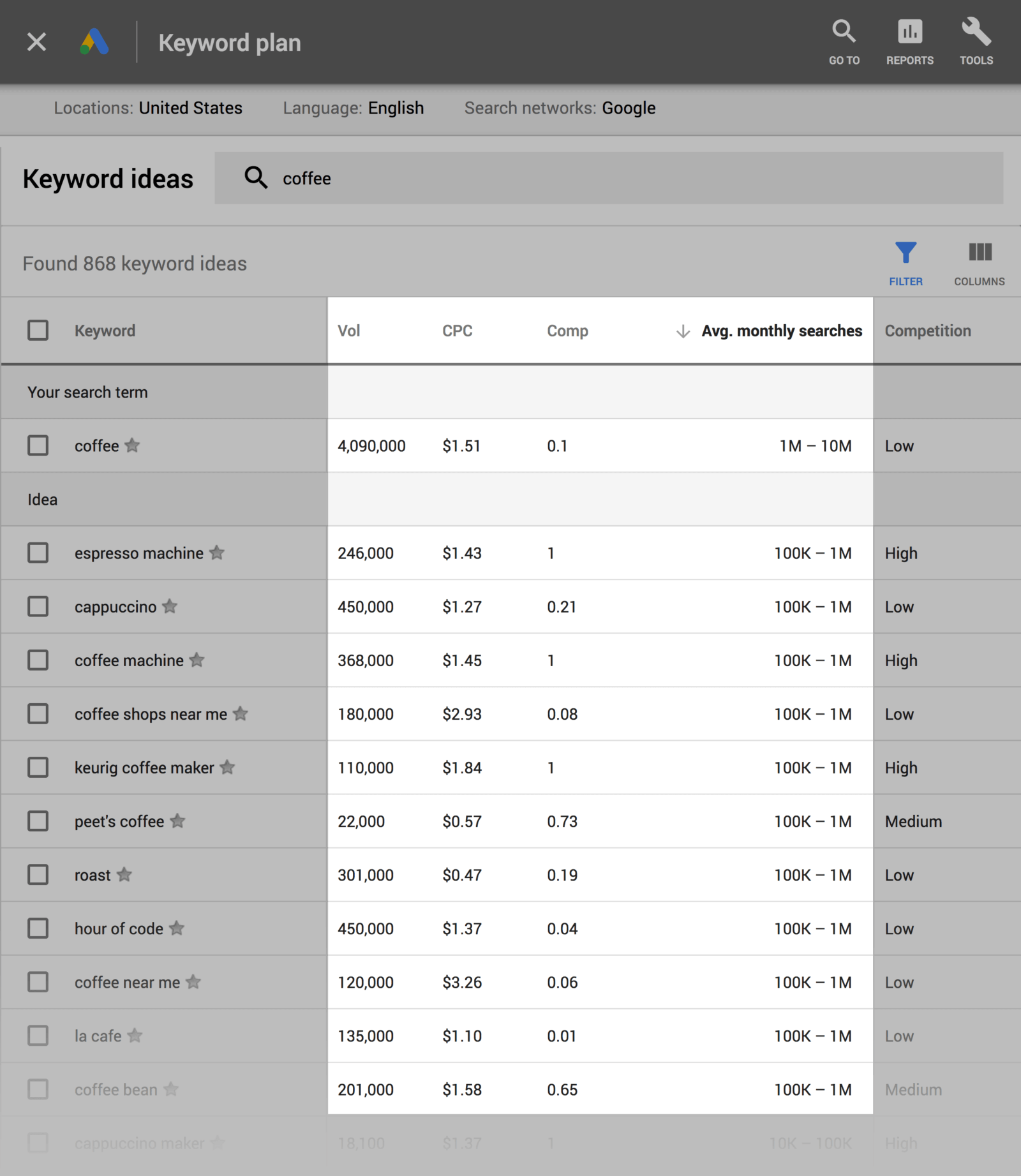
Task: Toggle checkbox for coffee shops near me
Action: [x=38, y=713]
